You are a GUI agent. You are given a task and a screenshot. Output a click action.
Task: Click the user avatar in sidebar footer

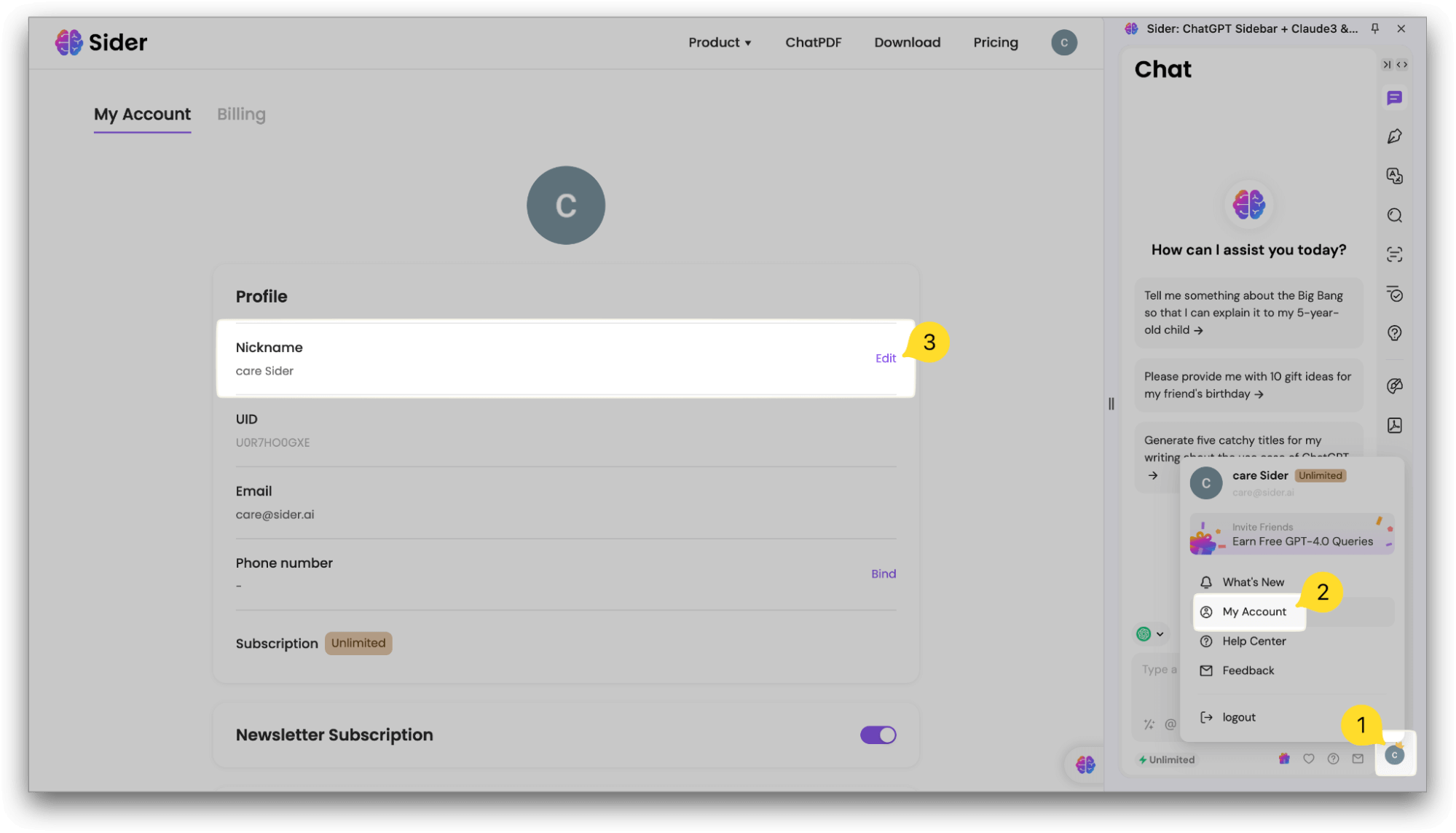point(1394,755)
